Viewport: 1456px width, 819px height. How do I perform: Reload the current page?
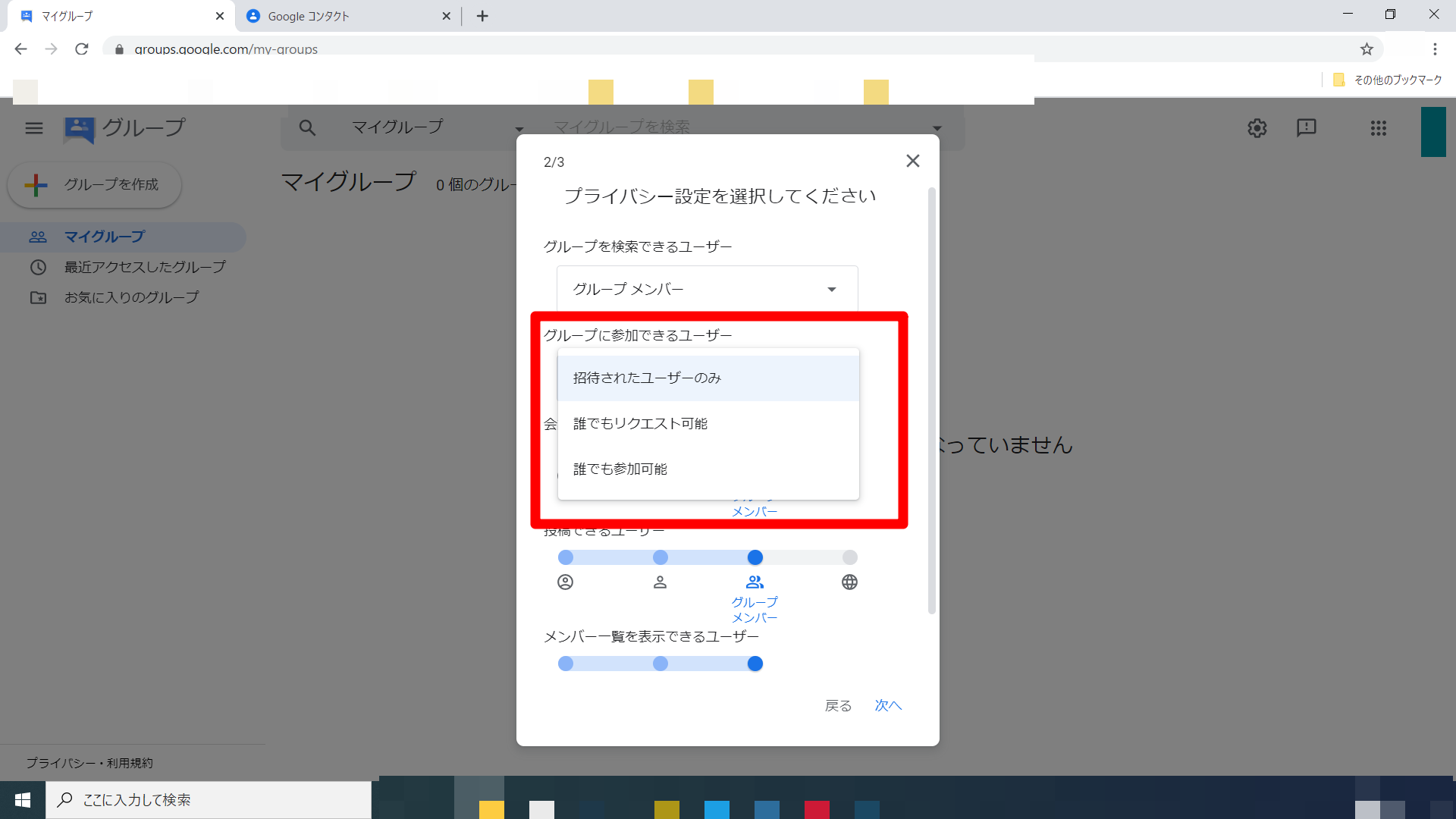82,49
